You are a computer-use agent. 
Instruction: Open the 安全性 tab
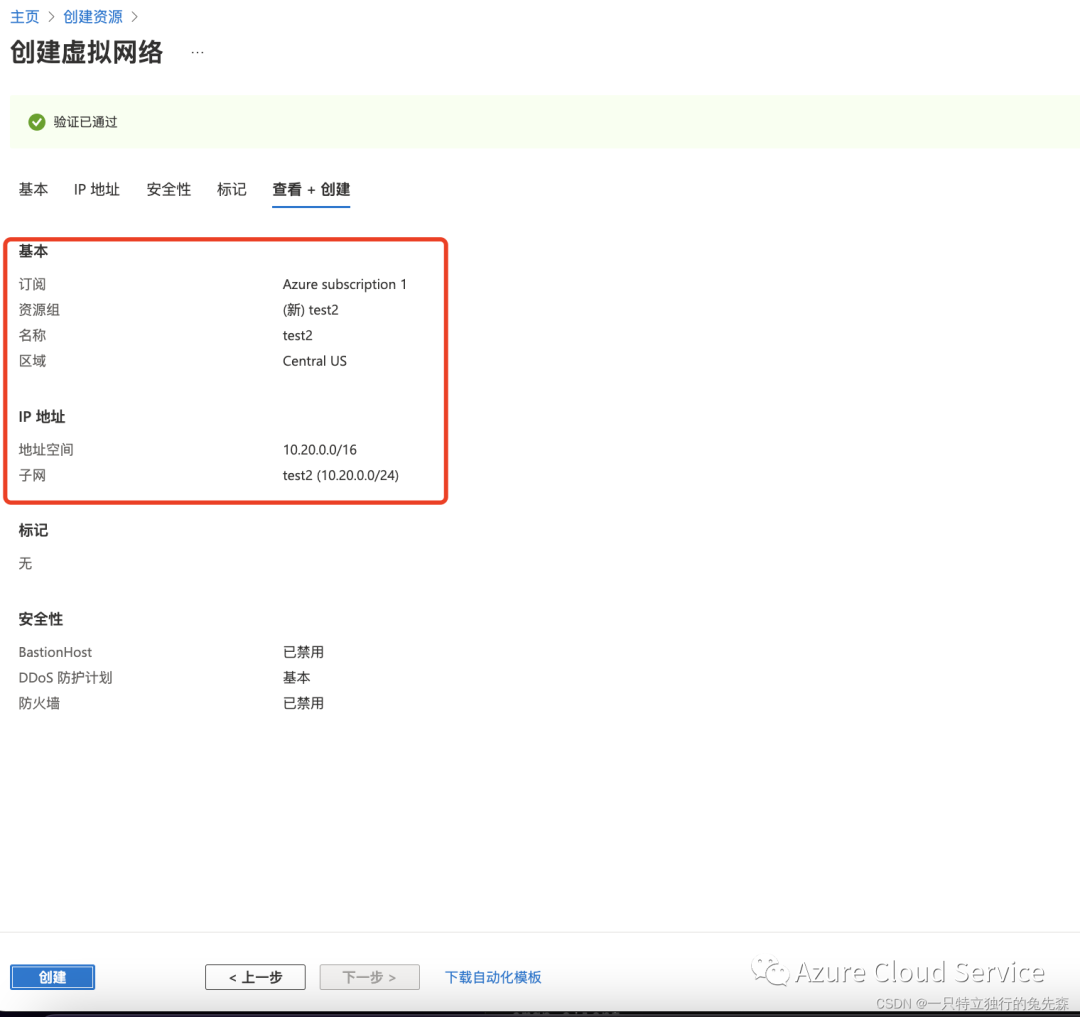coord(169,189)
